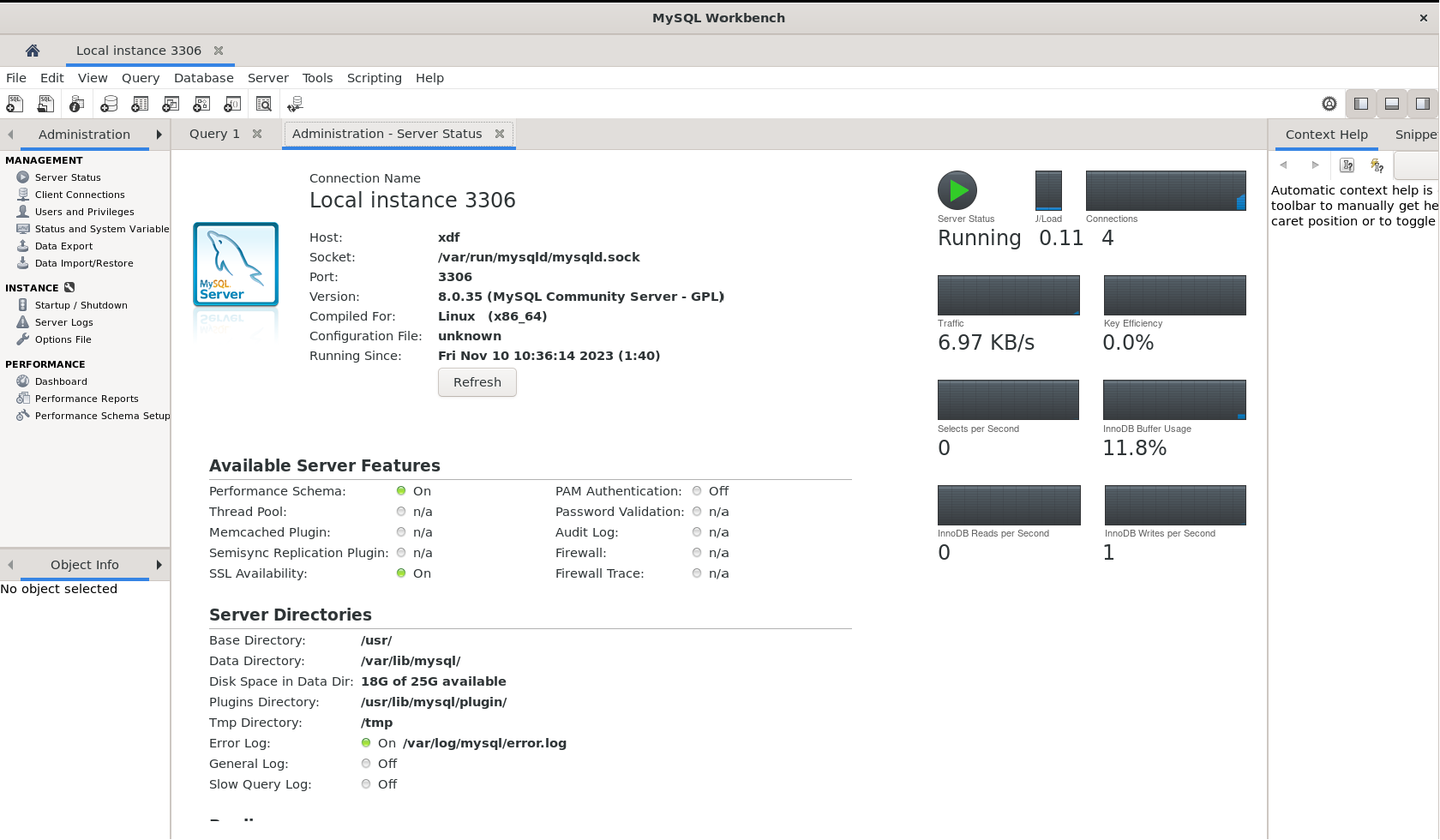Open the Edit menu
Viewport: 1440px width, 840px height.
click(52, 78)
